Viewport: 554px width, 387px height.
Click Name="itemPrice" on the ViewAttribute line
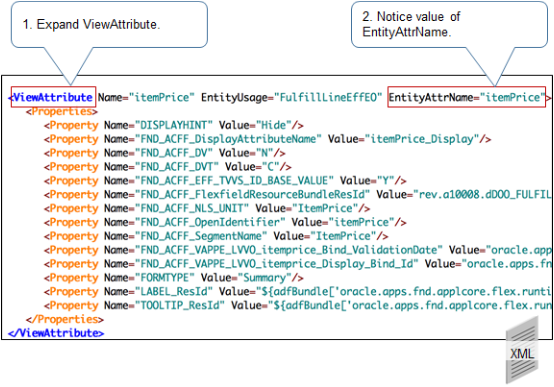pyautogui.click(x=146, y=97)
